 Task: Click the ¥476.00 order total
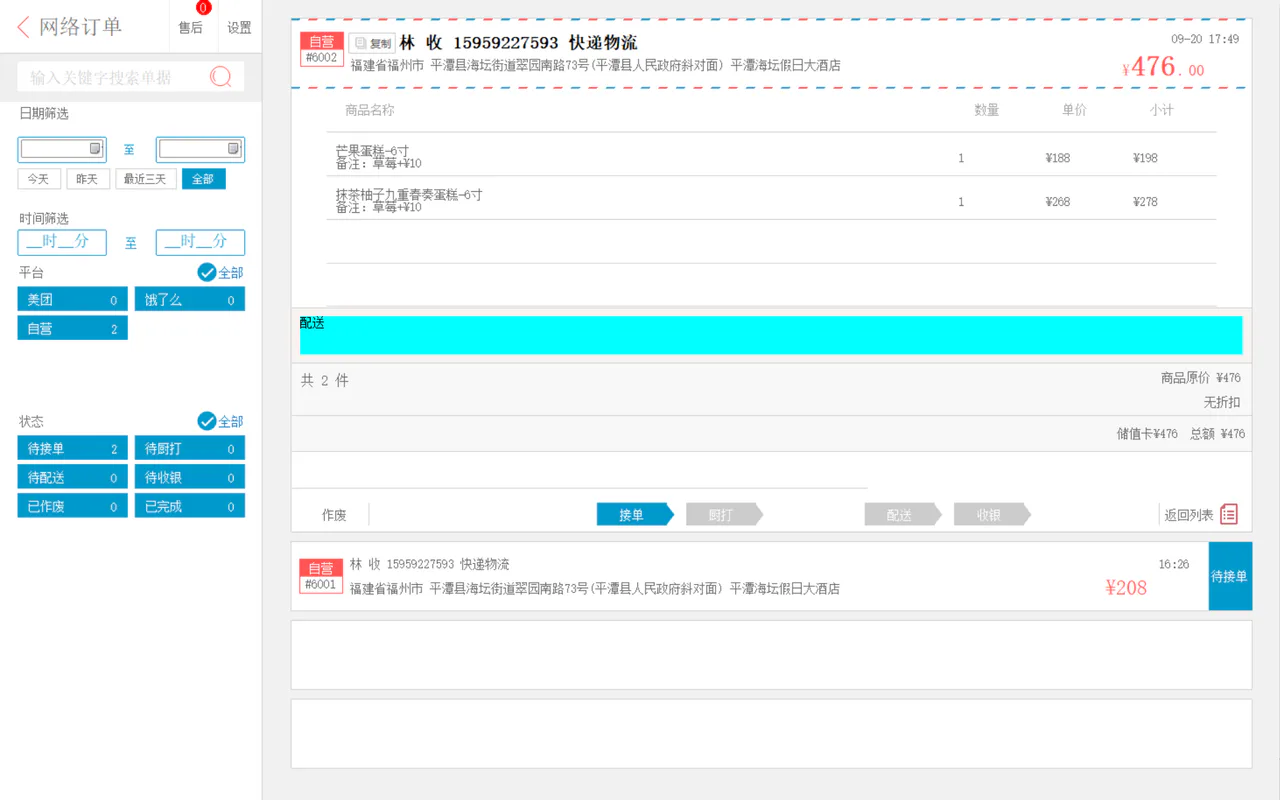[x=1163, y=67]
